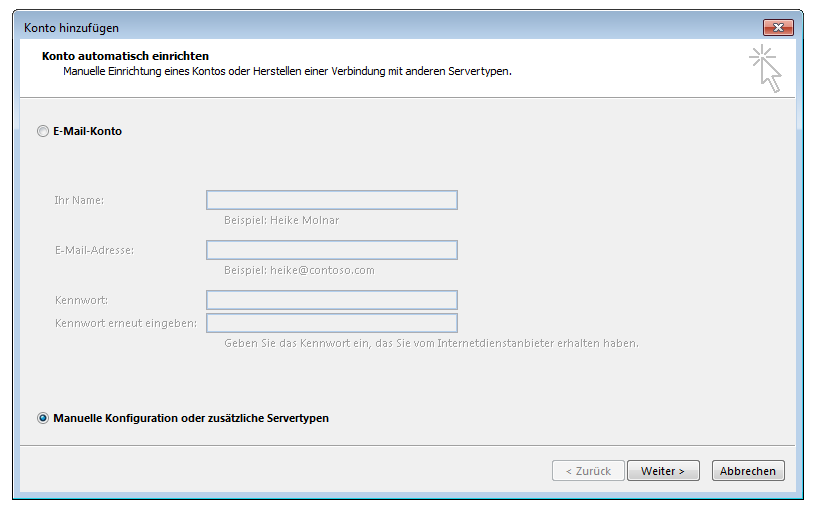Focus the E-Mail-Adresse input box
This screenshot has height=512, width=818.
[x=331, y=250]
